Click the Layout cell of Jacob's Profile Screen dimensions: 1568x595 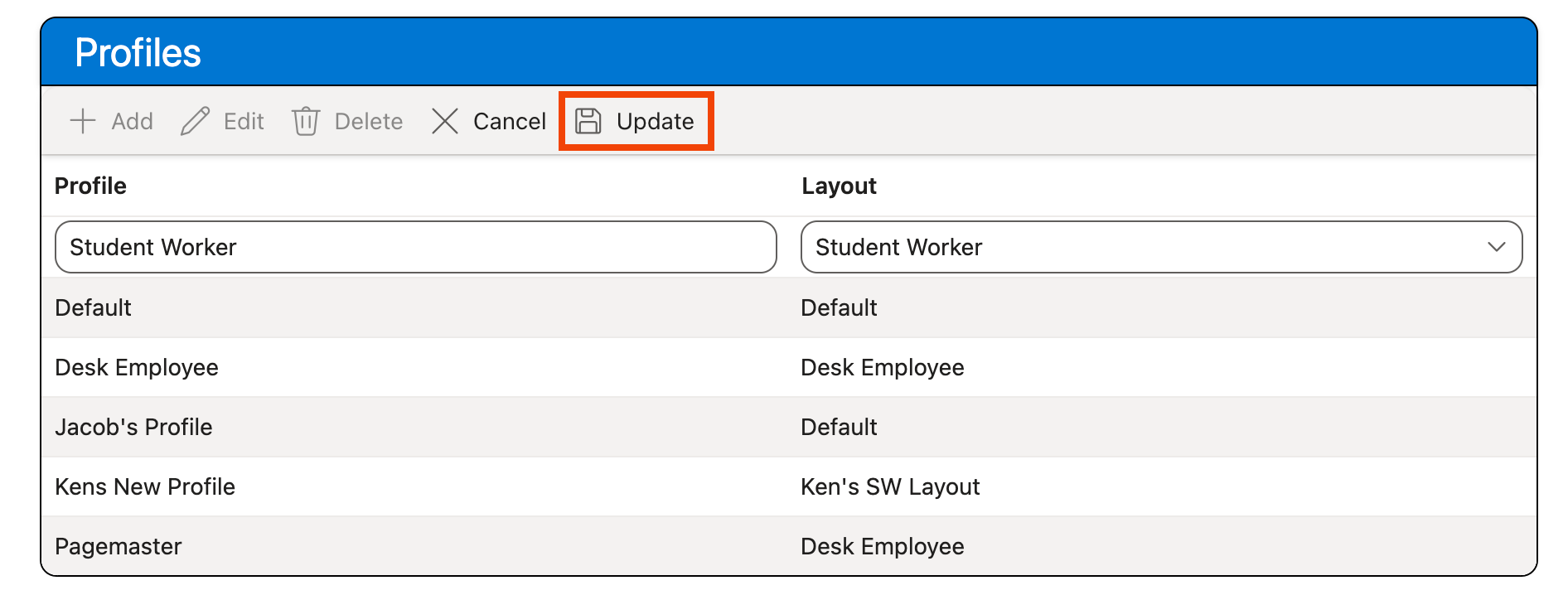[839, 427]
